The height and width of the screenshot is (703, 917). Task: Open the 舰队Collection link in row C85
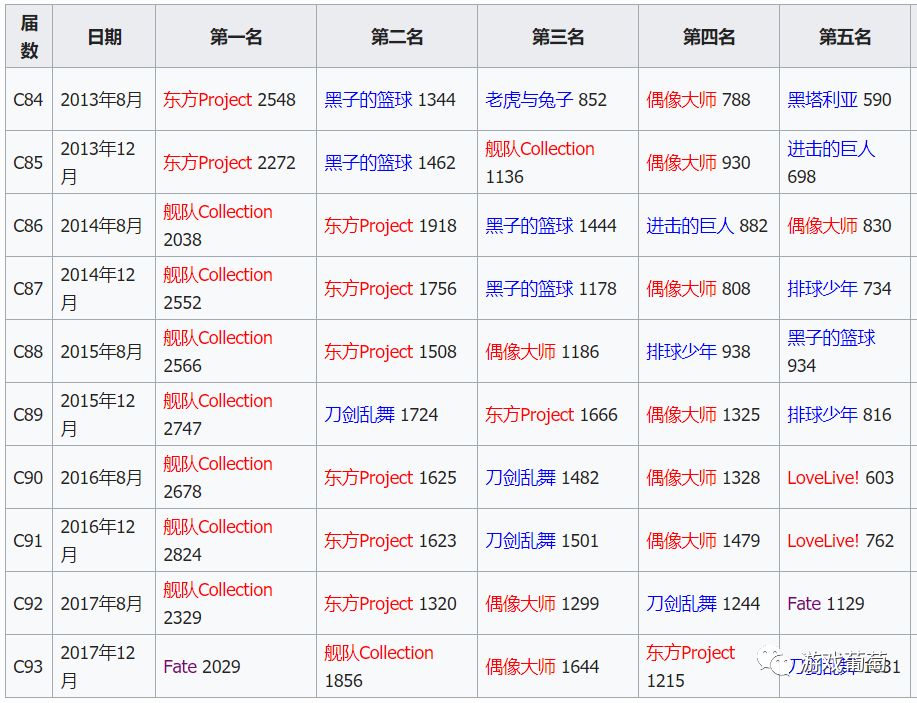[x=540, y=149]
